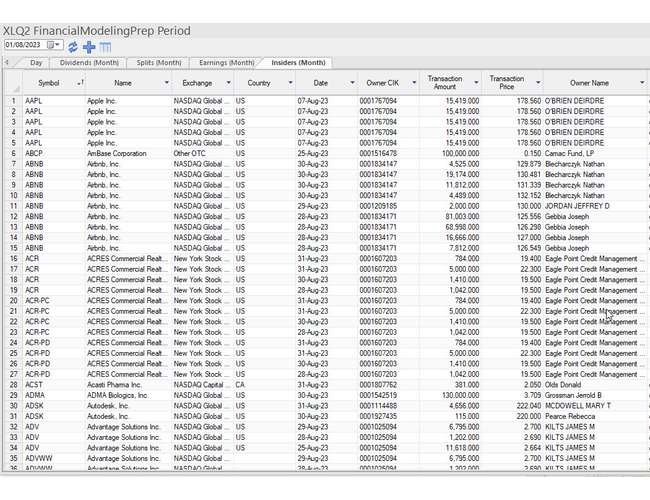Sort by the Date column header
The height and width of the screenshot is (500, 650).
coord(320,83)
